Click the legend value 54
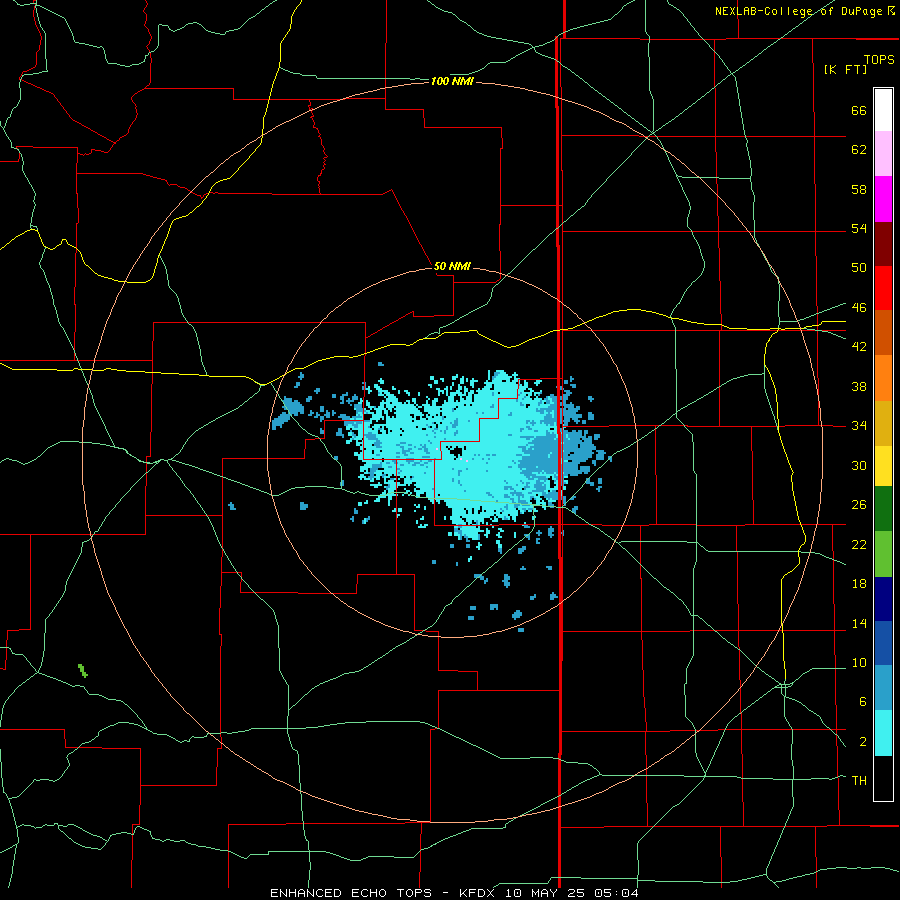The image size is (900, 900). (x=859, y=228)
